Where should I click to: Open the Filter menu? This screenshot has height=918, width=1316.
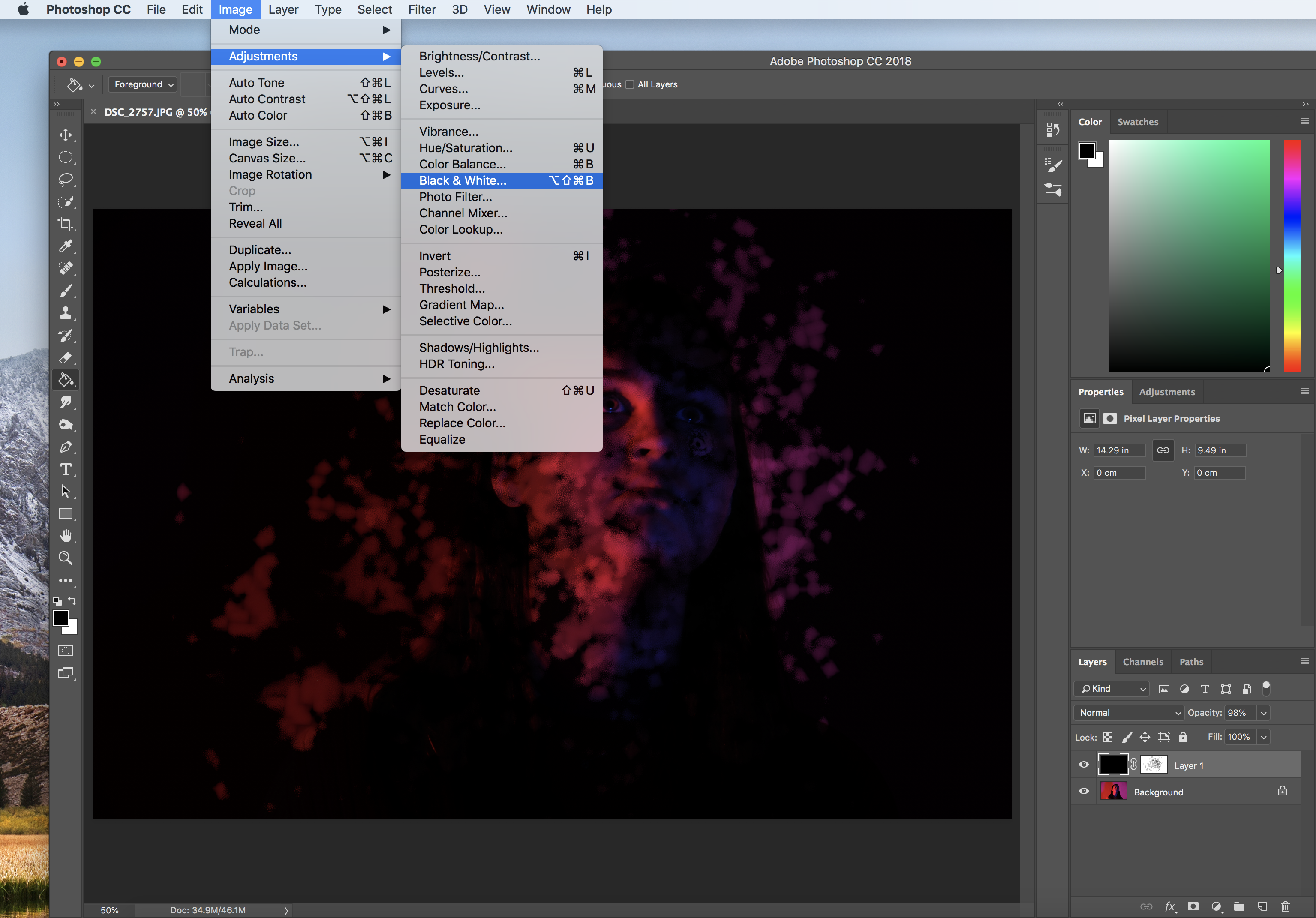[x=421, y=10]
